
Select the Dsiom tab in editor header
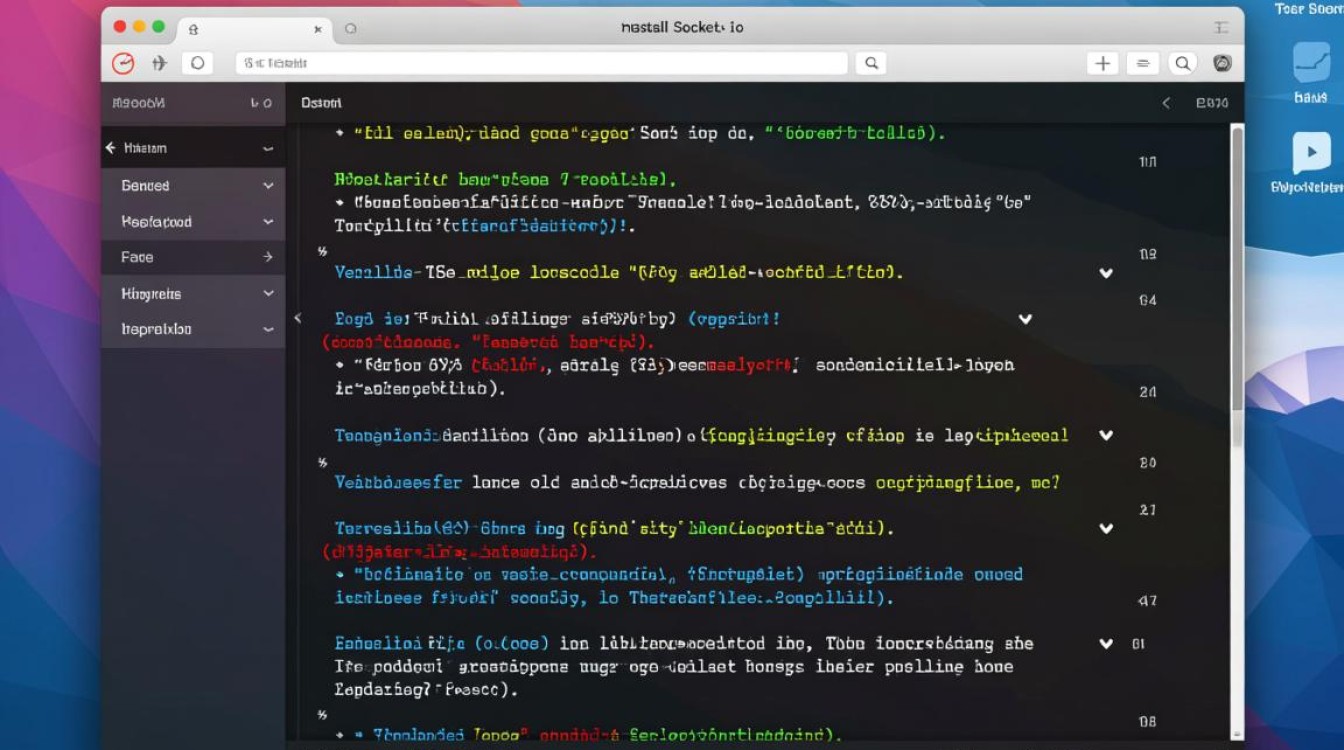(321, 103)
